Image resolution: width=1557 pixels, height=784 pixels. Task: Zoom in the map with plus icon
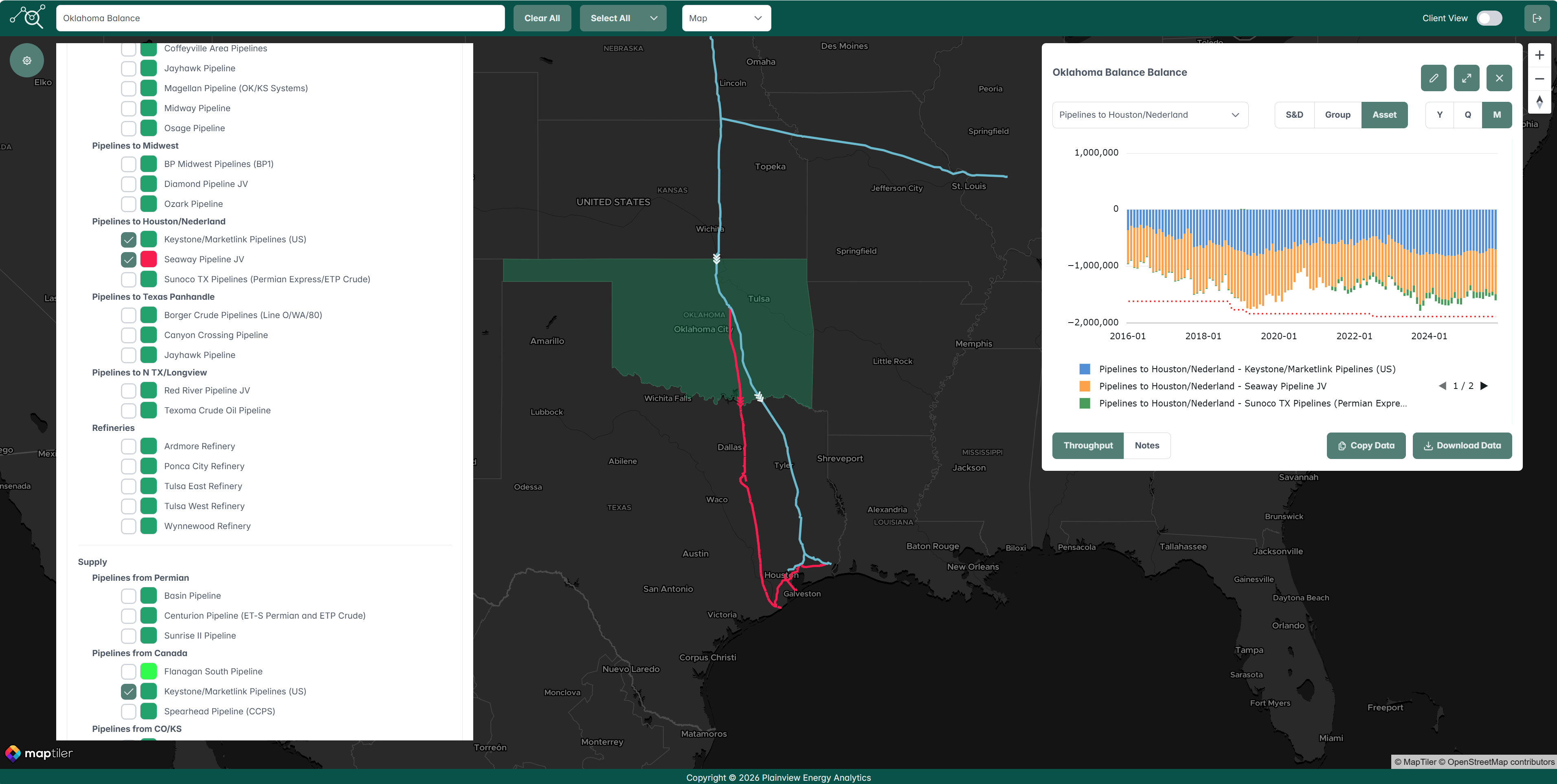click(x=1539, y=55)
